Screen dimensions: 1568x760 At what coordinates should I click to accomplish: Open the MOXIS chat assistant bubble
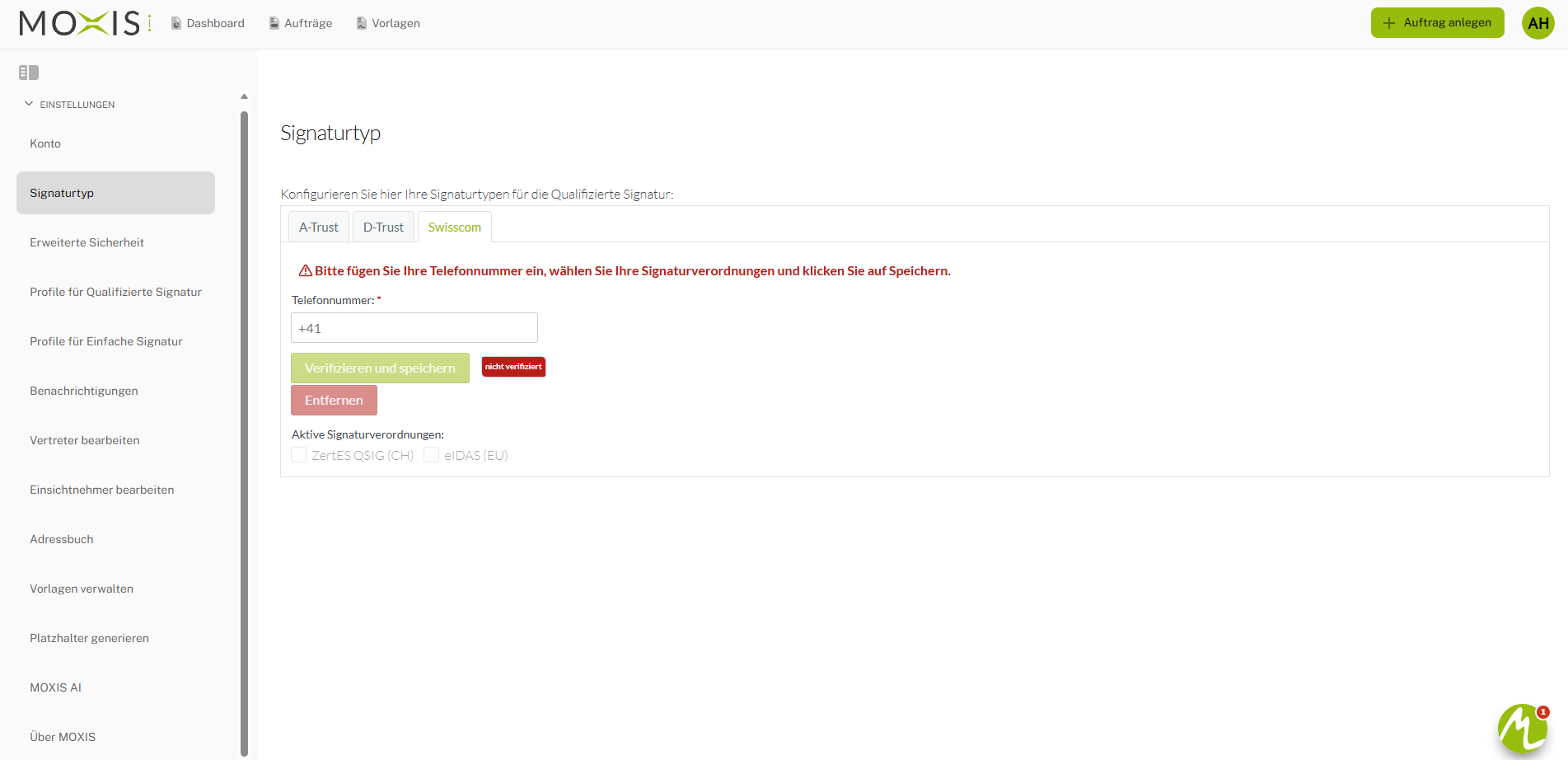point(1523,729)
